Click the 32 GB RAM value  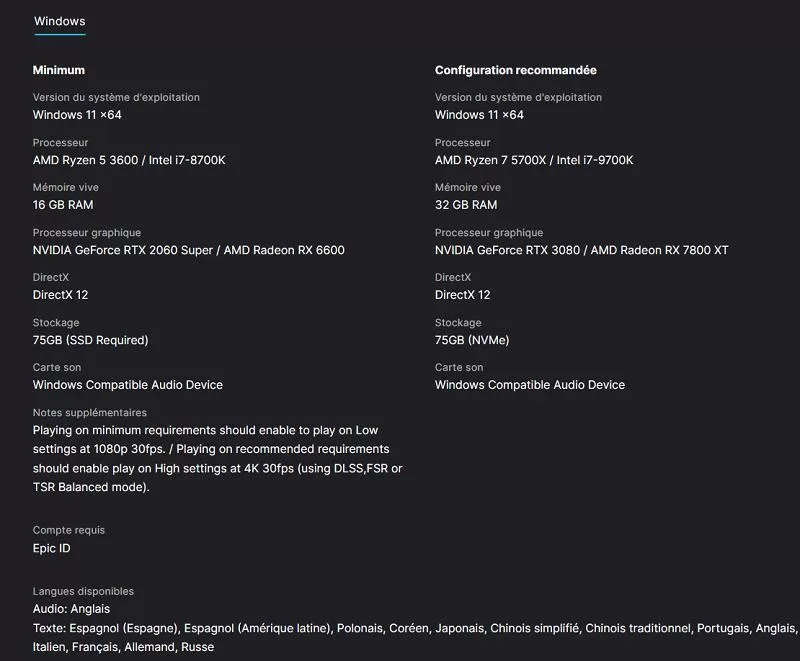(466, 205)
